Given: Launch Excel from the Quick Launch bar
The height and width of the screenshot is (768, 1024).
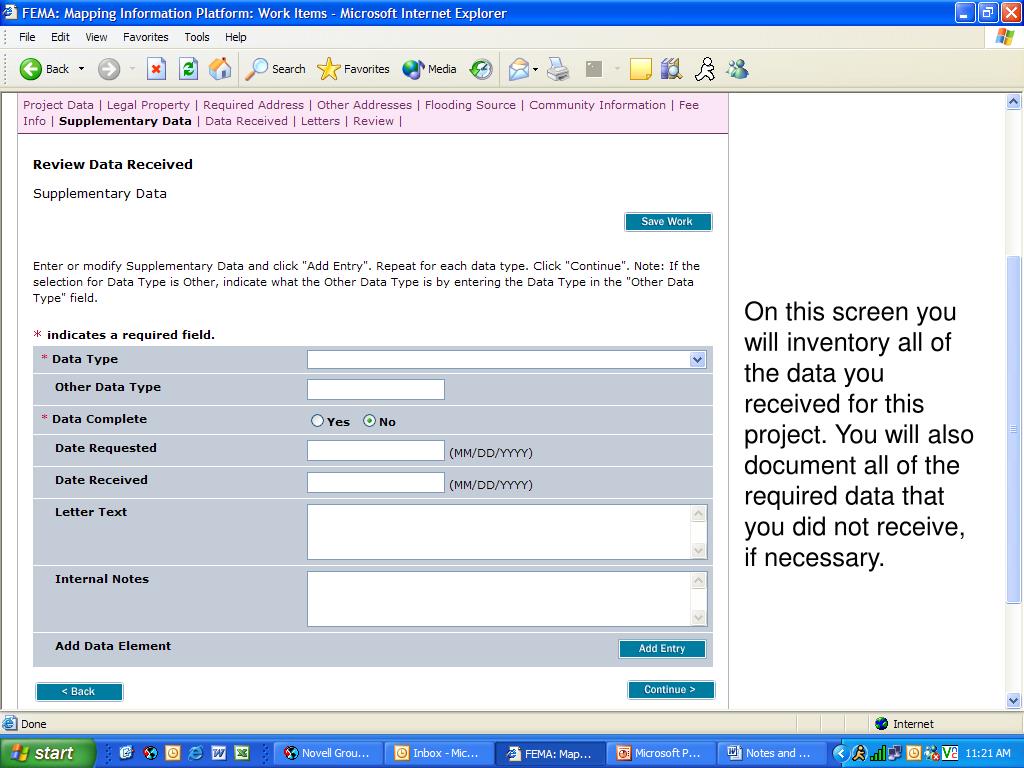Looking at the screenshot, I should [242, 753].
